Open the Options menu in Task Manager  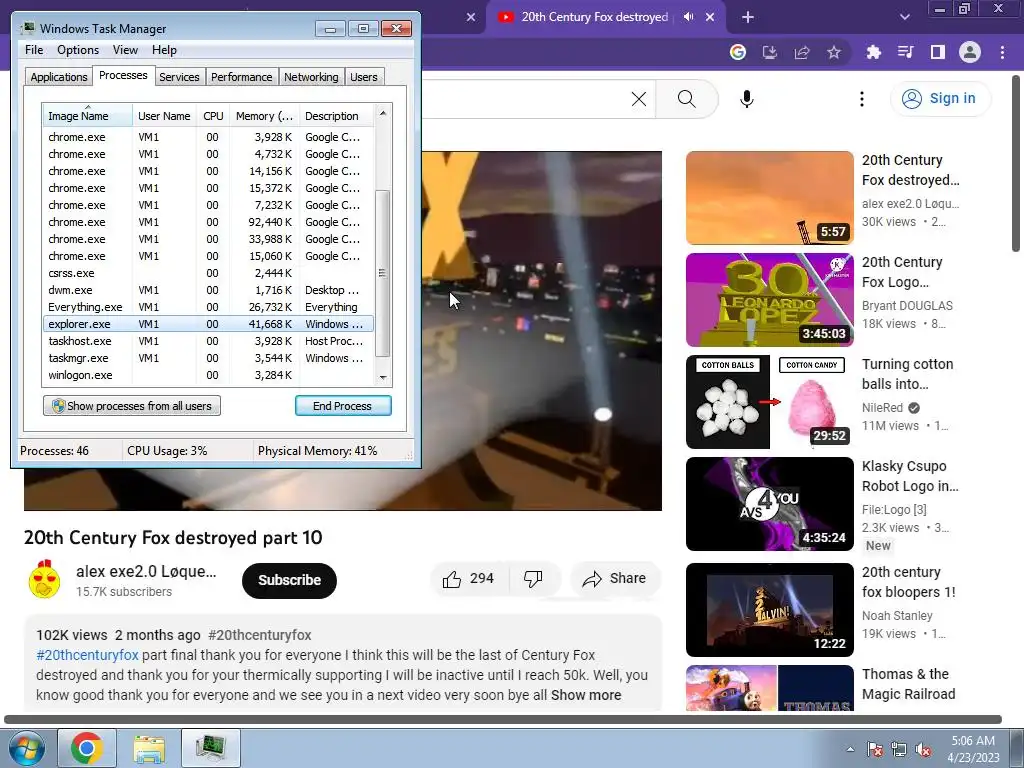coord(78,50)
